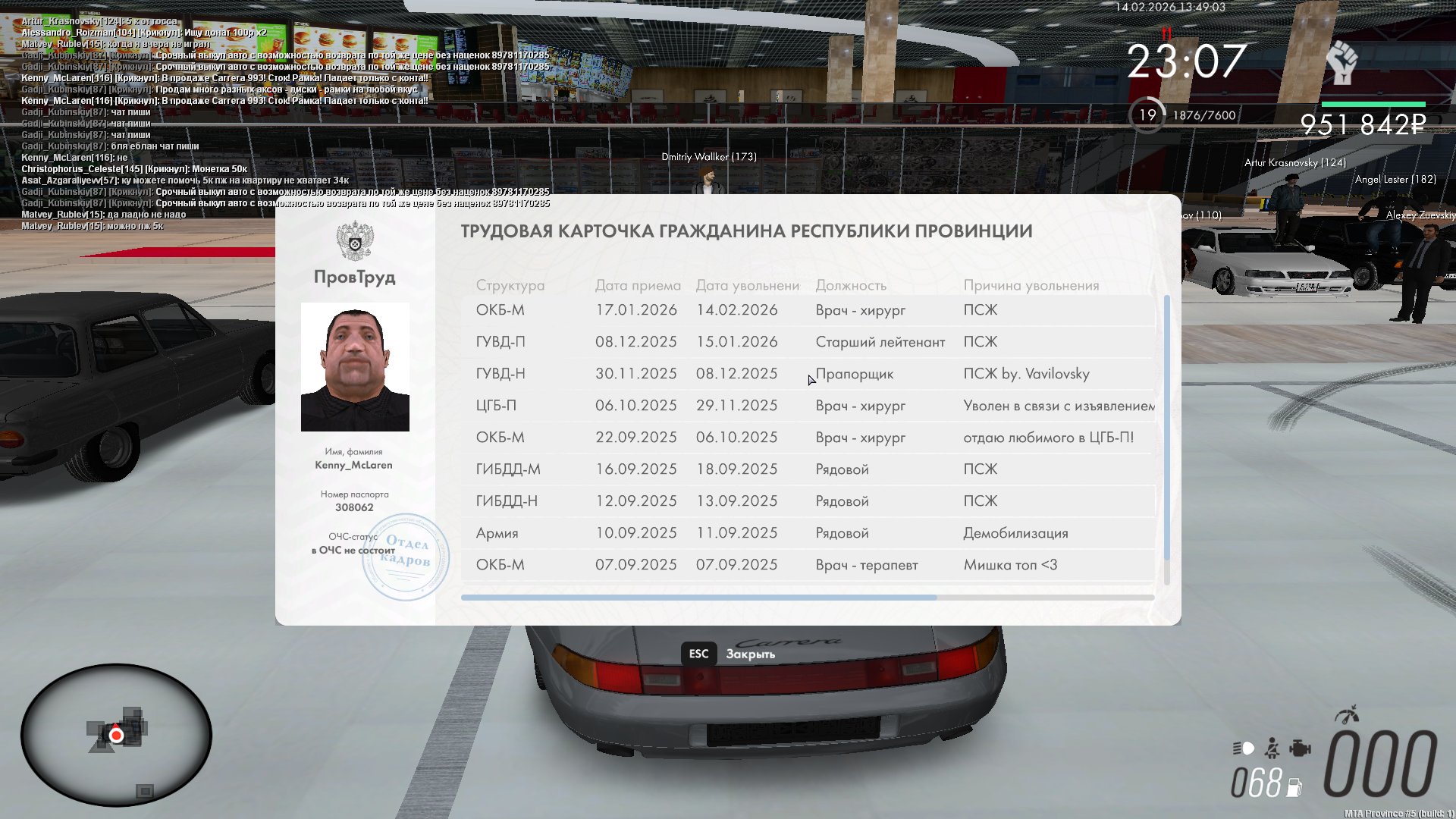Click the Kenny_McLaren character portrait
This screenshot has height=819, width=1456.
point(355,367)
